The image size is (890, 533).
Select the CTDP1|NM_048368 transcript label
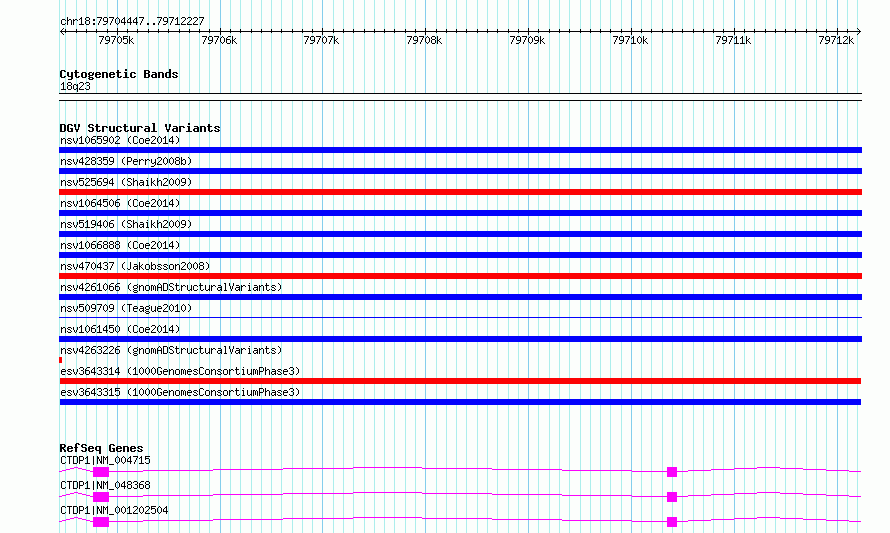pos(105,485)
